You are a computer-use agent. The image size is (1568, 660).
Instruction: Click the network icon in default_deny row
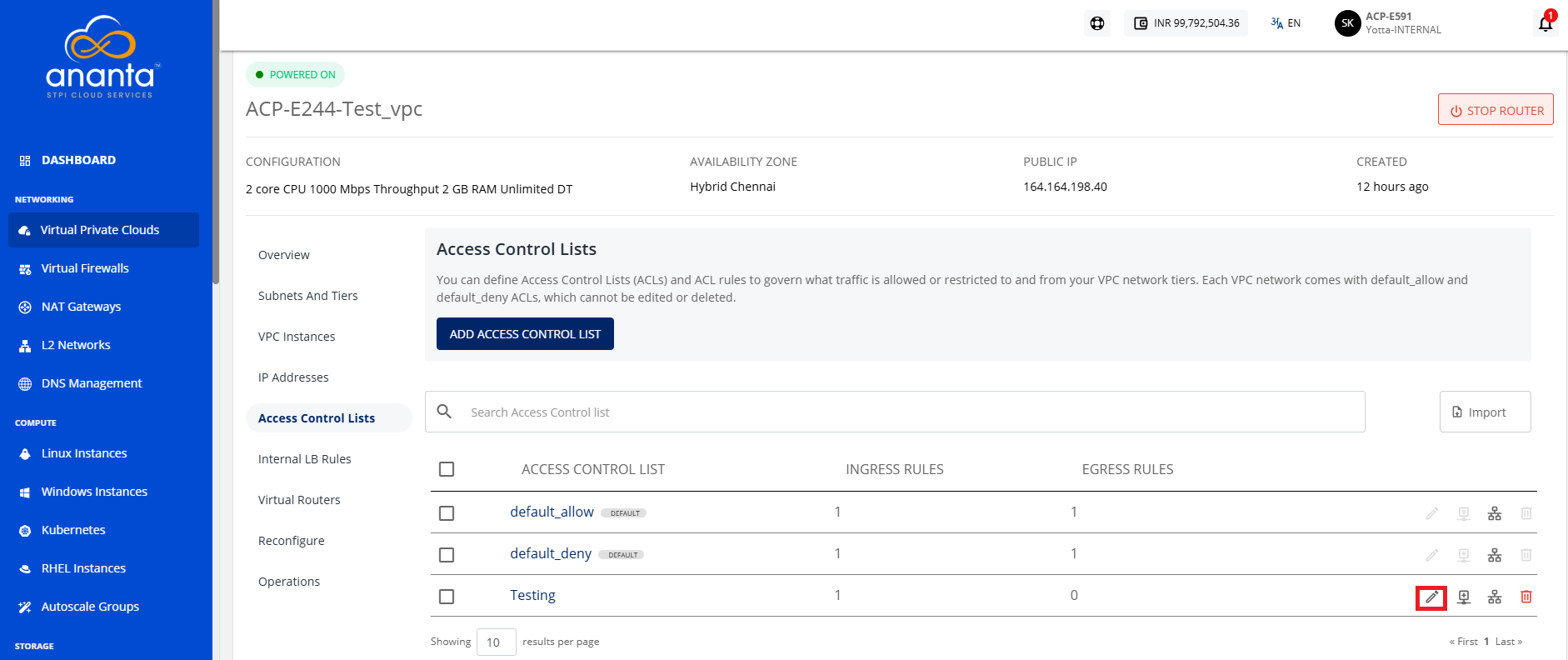tap(1495, 555)
